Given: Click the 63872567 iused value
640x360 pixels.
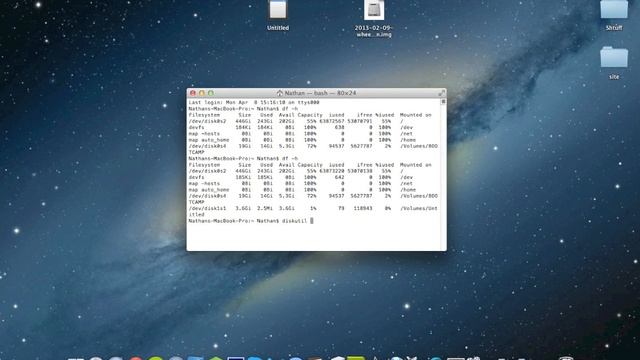Looking at the screenshot, I should [x=332, y=121].
